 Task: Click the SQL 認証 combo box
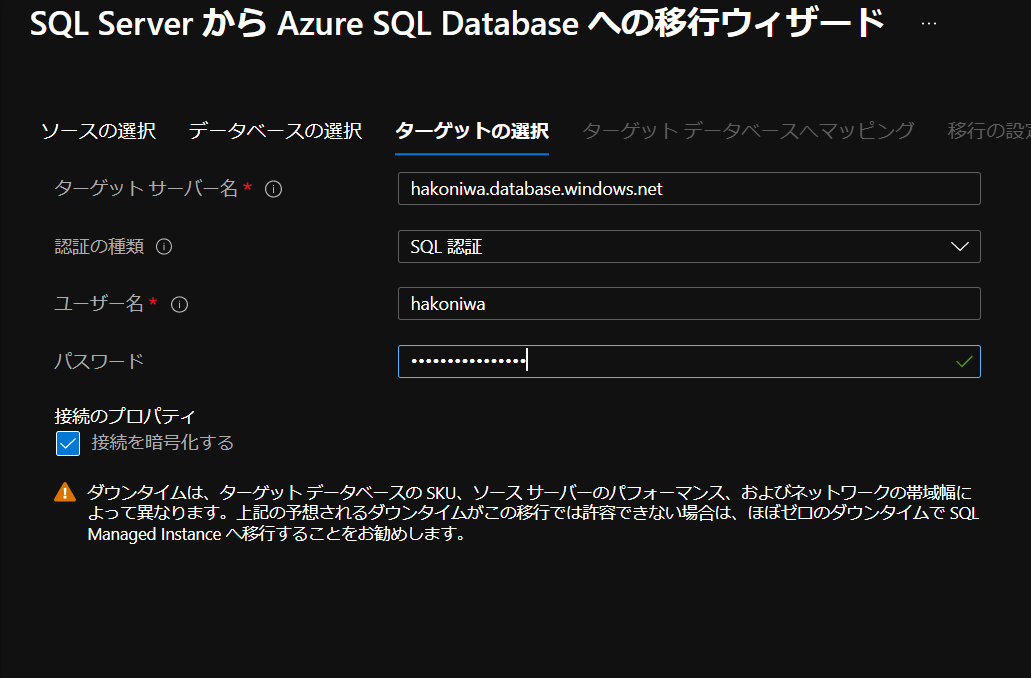(x=690, y=246)
